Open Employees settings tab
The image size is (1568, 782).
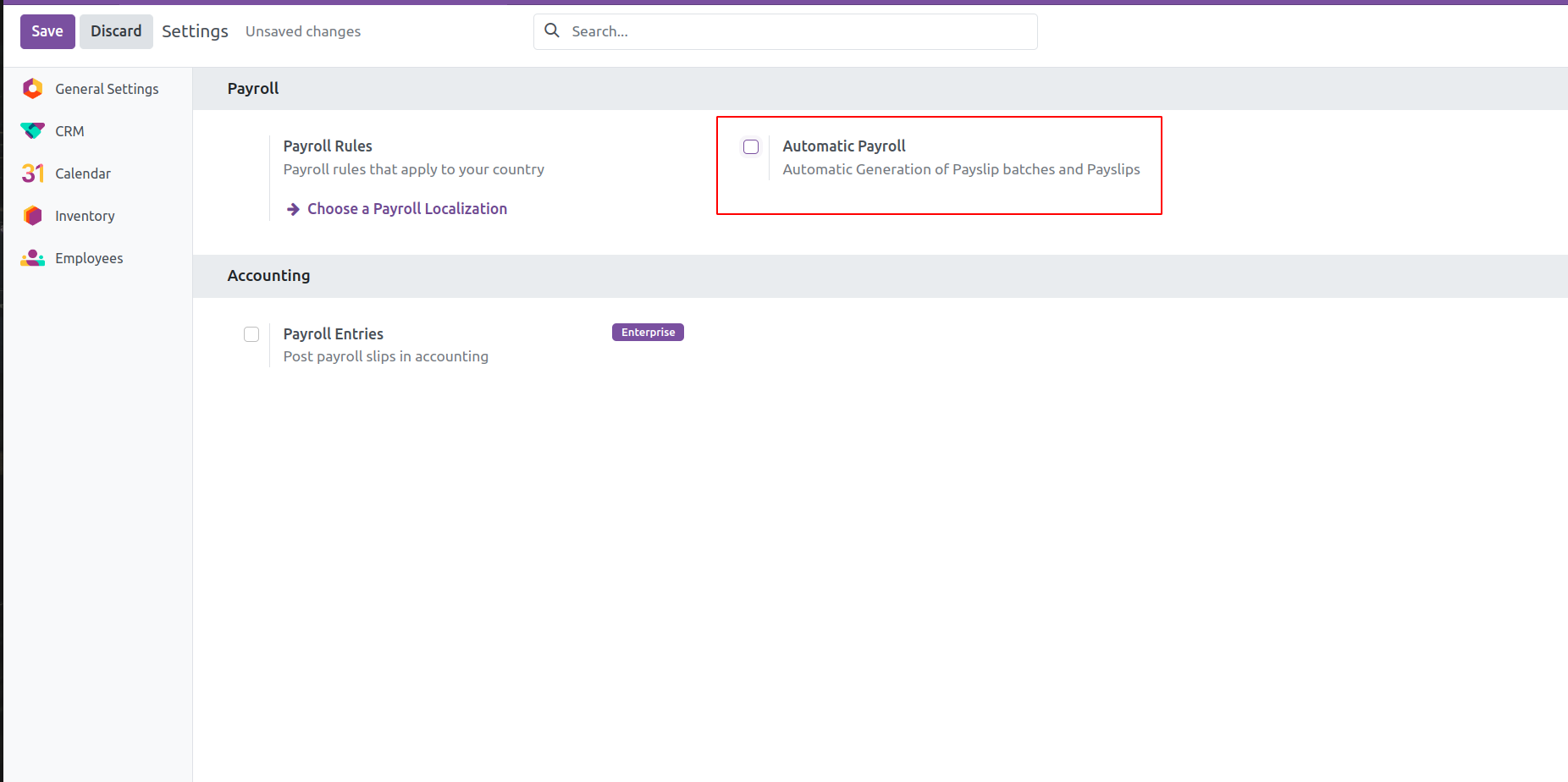(89, 258)
